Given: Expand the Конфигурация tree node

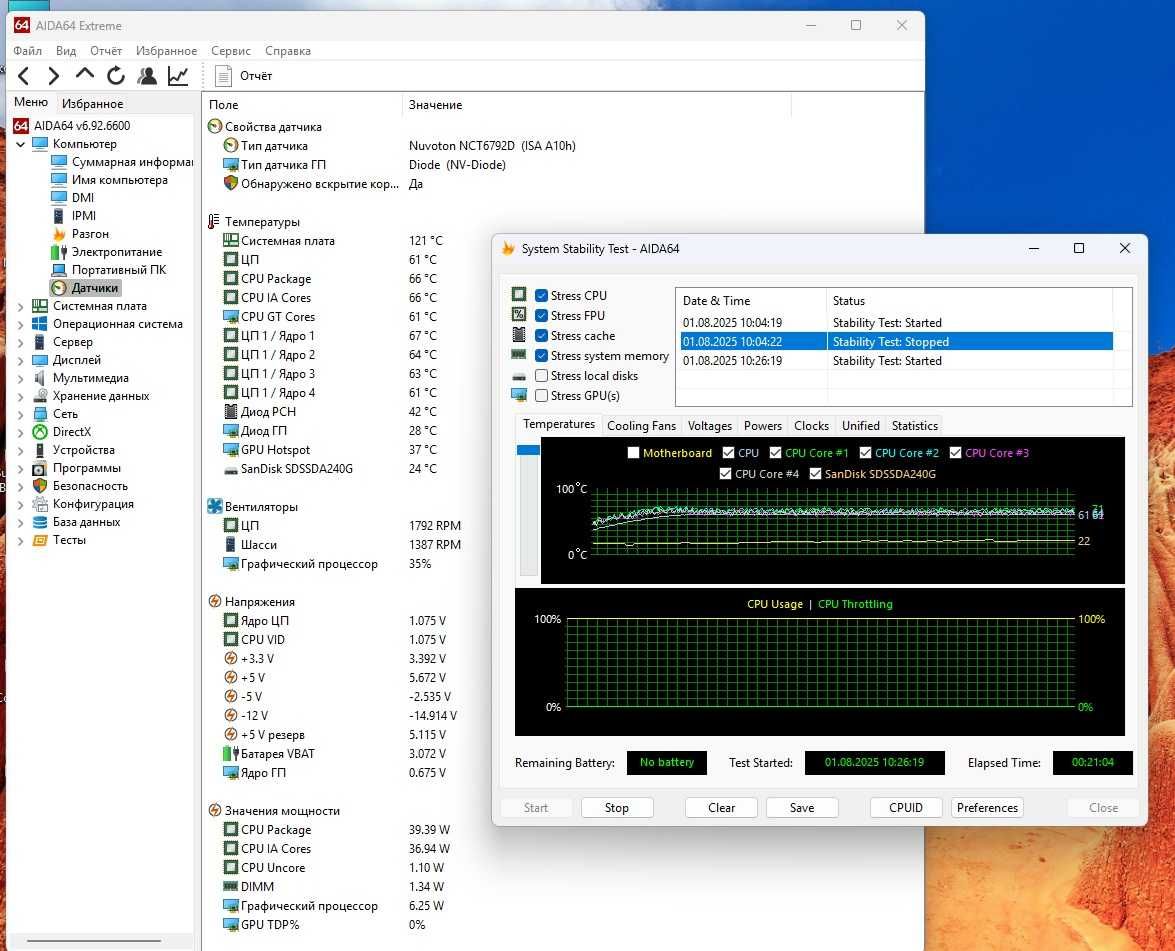Looking at the screenshot, I should point(20,504).
